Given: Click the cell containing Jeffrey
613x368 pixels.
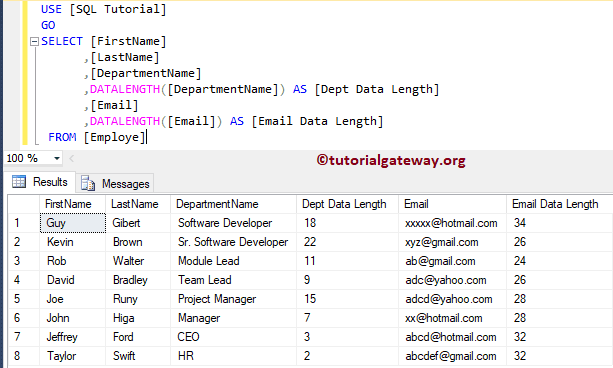Looking at the screenshot, I should [x=72, y=337].
